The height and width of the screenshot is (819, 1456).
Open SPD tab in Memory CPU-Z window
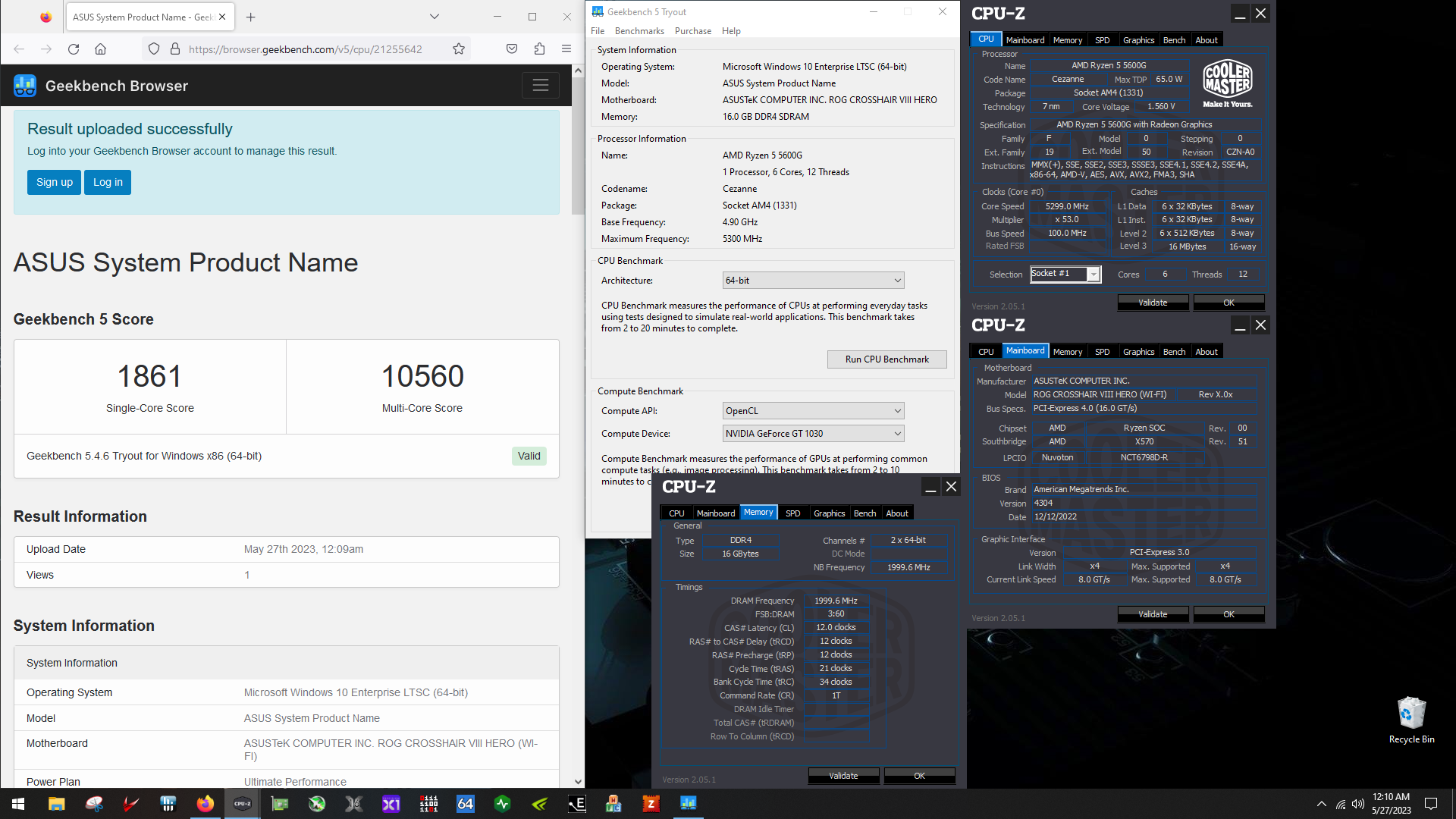(792, 513)
